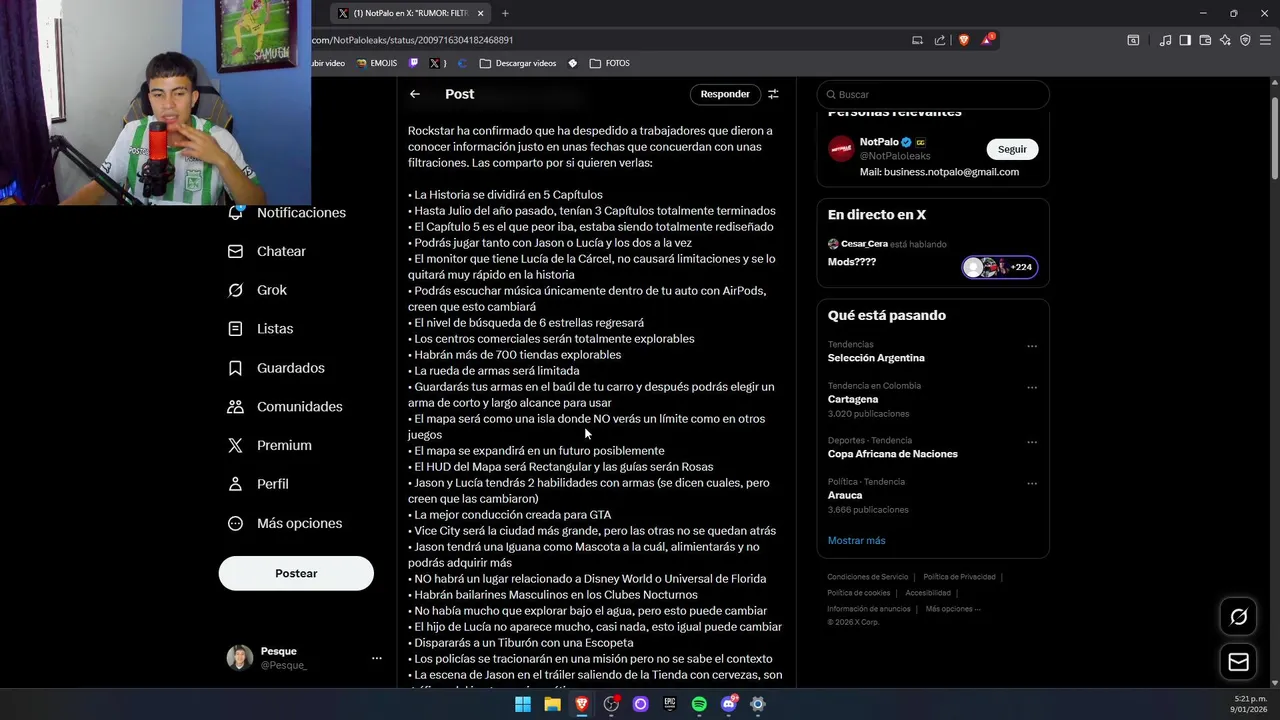
Task: Open the NotPalo profile avatar
Action: tap(841, 149)
